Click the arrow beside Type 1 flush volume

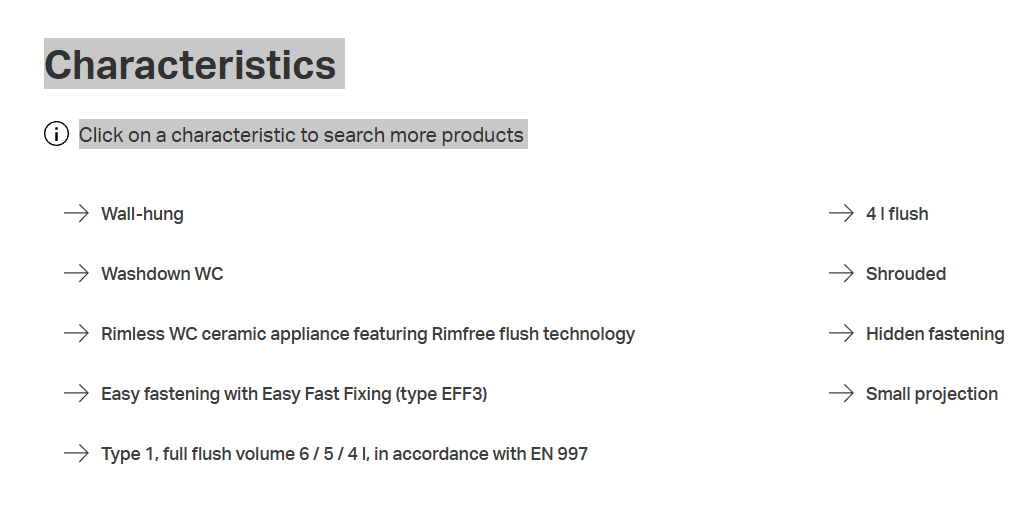tap(76, 453)
